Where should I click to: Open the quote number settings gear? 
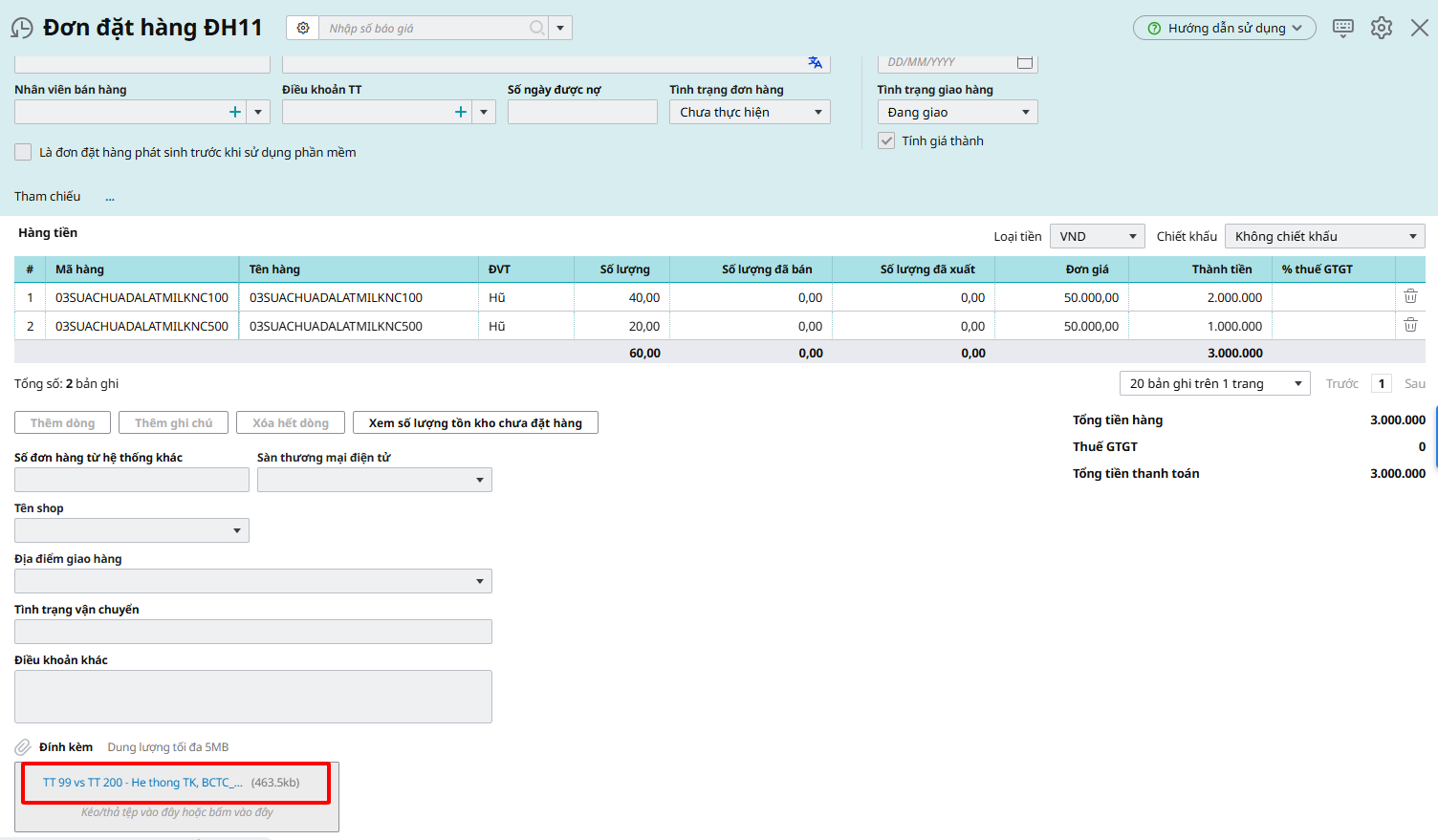tap(303, 28)
